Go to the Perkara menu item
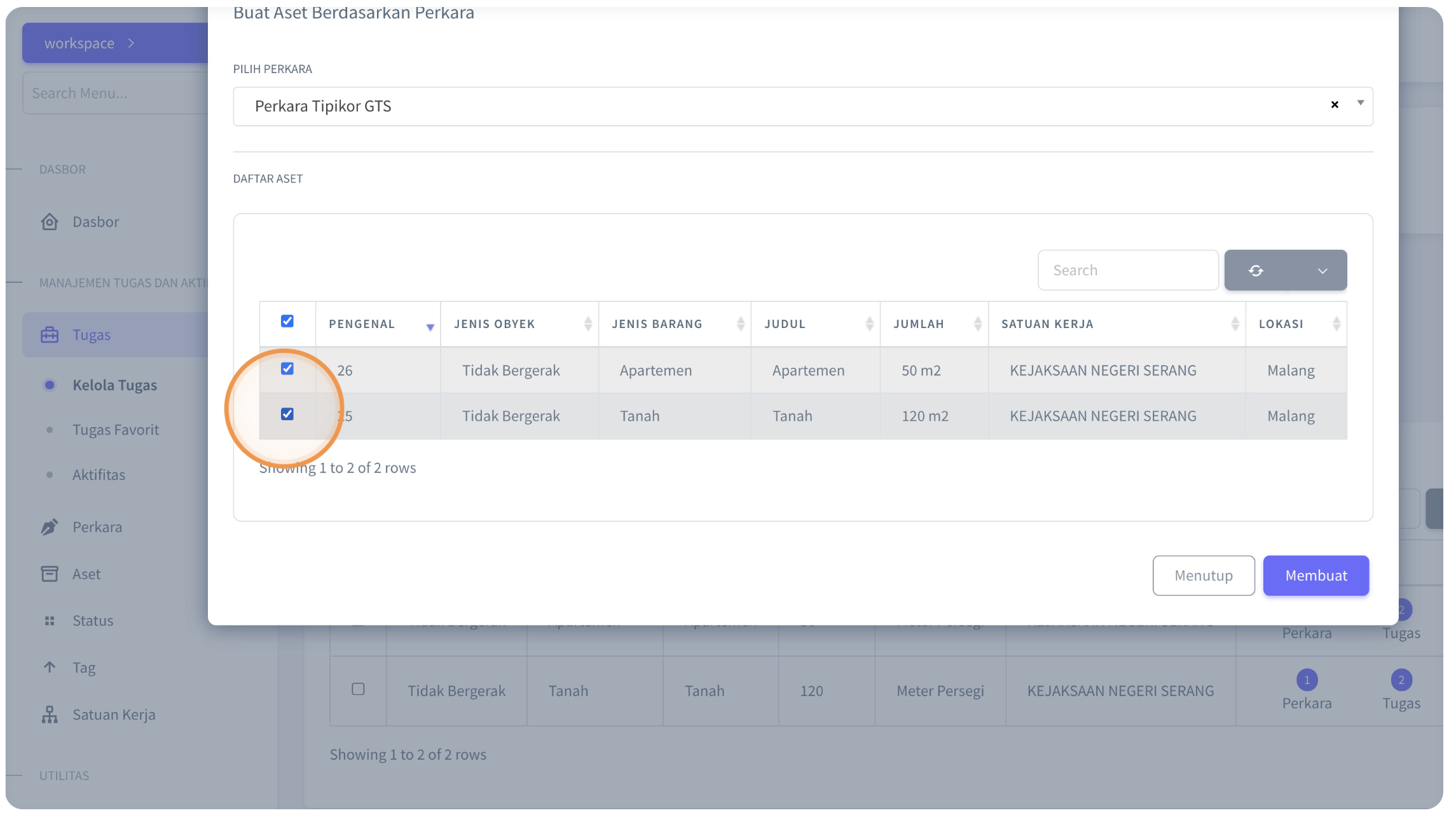The image size is (1456, 815). (97, 527)
